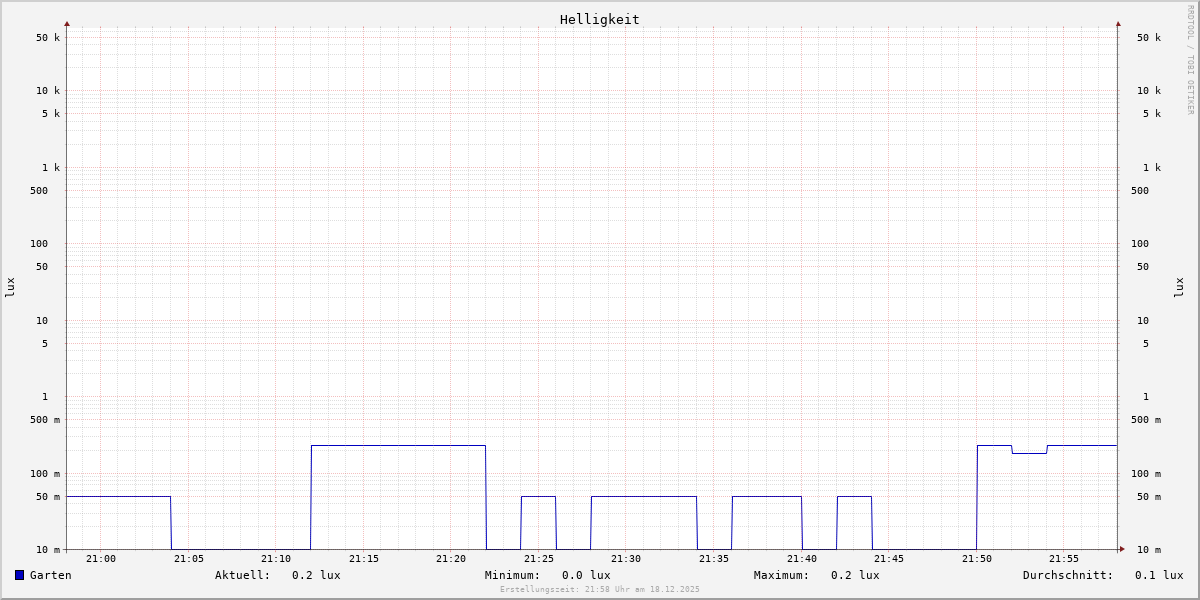Click the 21:15 time axis label
The height and width of the screenshot is (600, 1200).
click(x=364, y=559)
